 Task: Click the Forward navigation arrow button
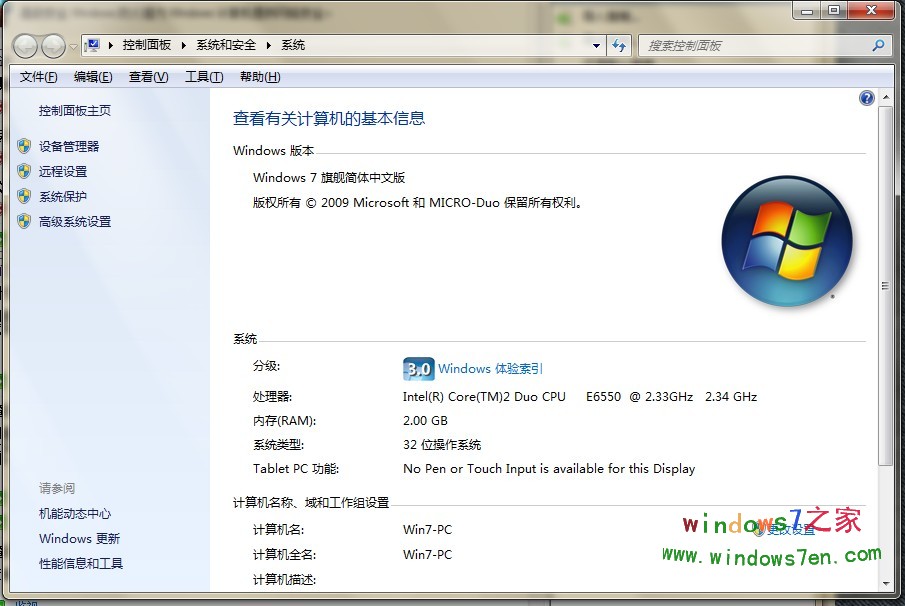coord(54,46)
